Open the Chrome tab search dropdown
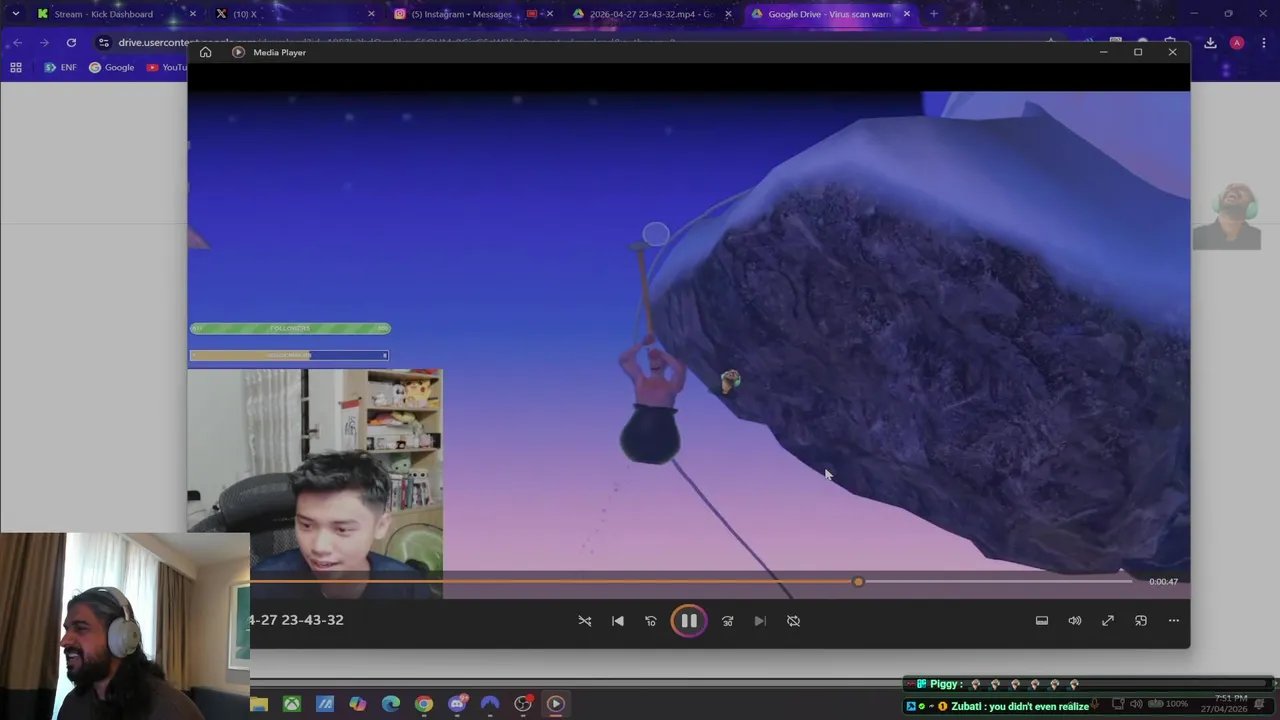Viewport: 1280px width, 720px height. click(x=15, y=14)
